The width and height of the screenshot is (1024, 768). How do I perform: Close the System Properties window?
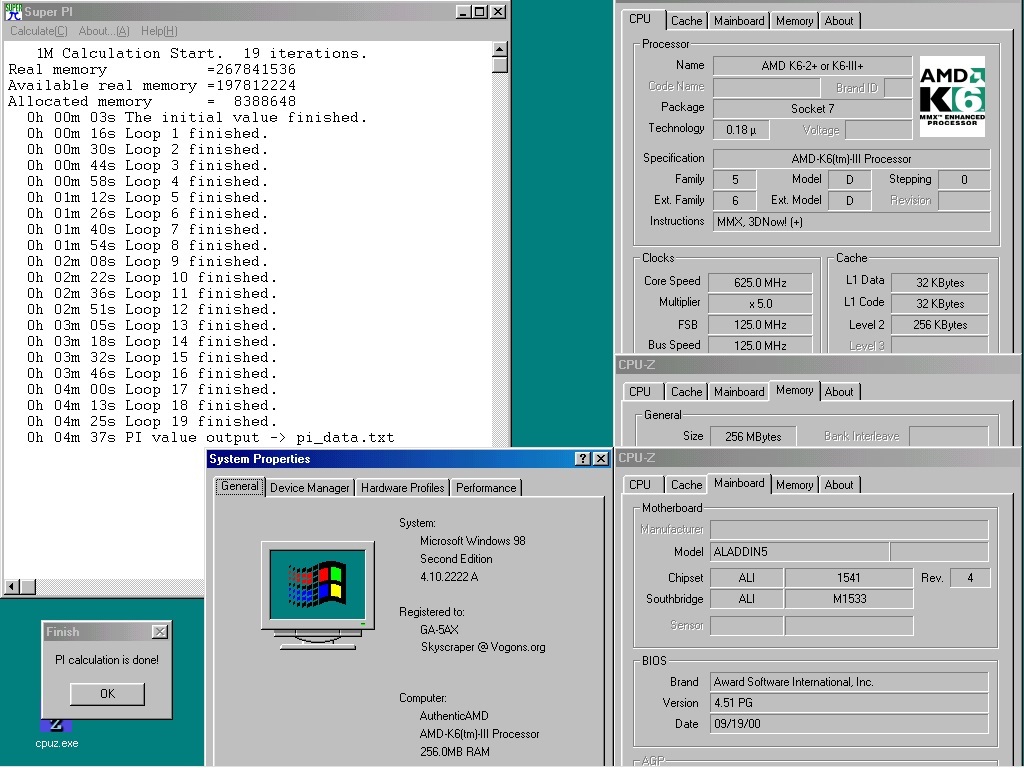(x=600, y=459)
